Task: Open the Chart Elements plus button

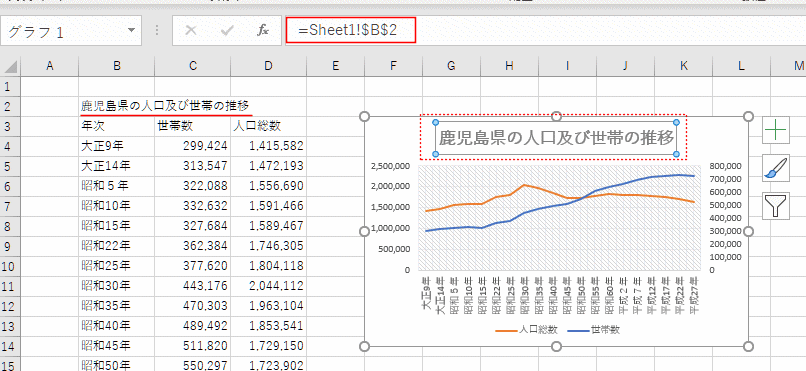Action: [776, 131]
